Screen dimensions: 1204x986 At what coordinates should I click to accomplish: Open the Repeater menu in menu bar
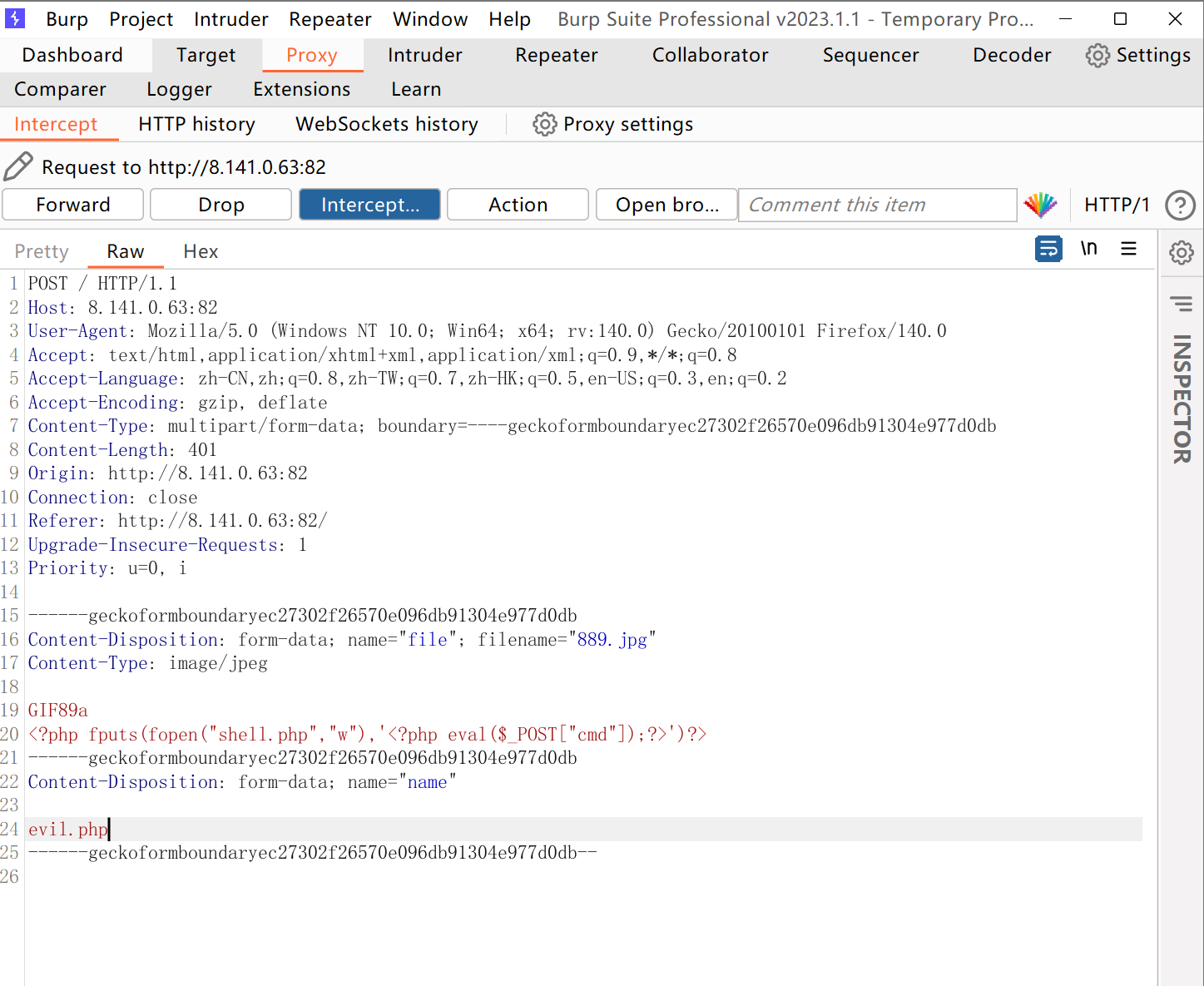[329, 19]
